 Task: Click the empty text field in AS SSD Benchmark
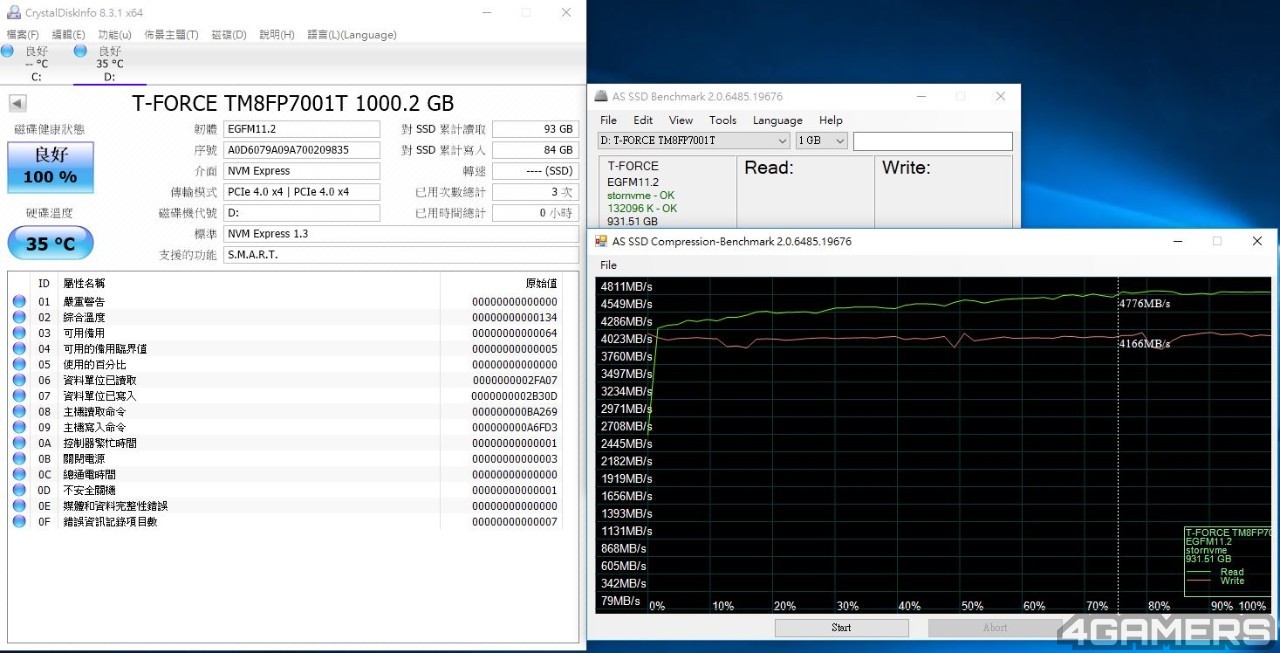932,141
